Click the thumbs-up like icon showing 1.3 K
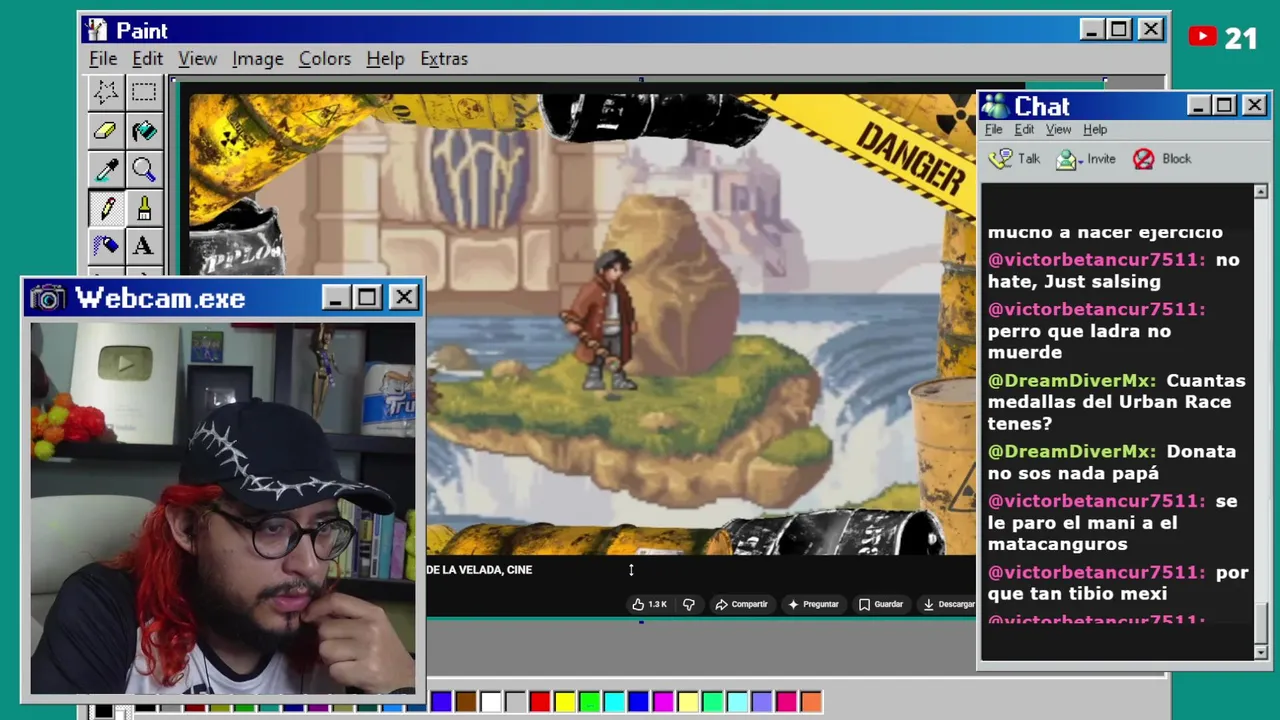 coord(649,604)
